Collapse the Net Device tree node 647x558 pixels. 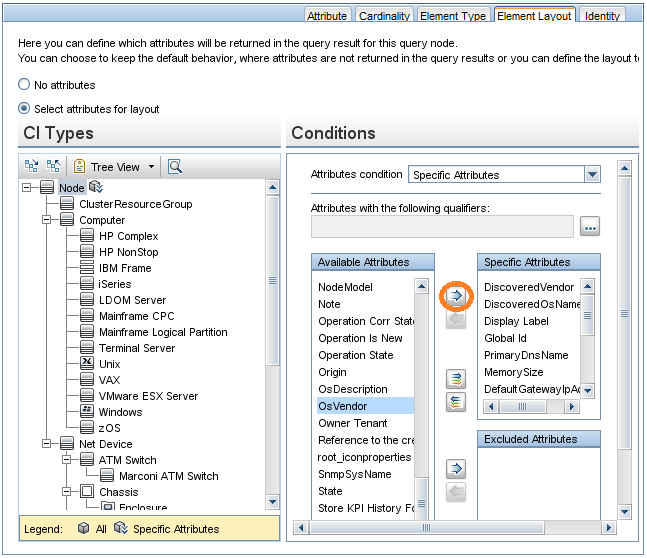click(x=46, y=444)
